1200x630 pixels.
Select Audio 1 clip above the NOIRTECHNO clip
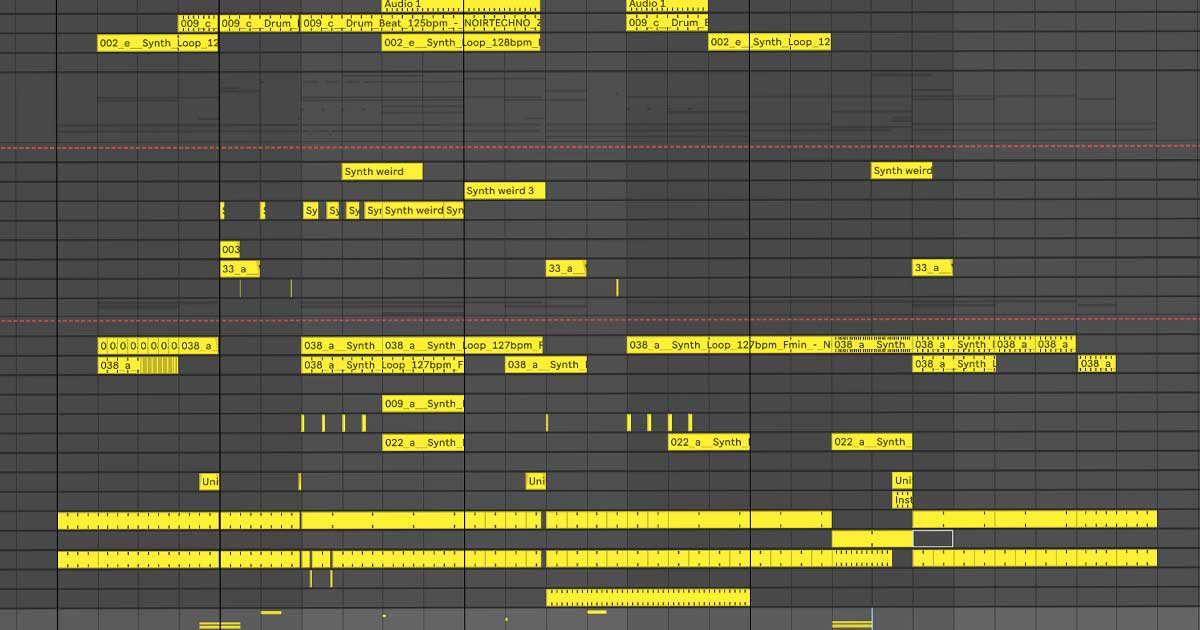[461, 5]
